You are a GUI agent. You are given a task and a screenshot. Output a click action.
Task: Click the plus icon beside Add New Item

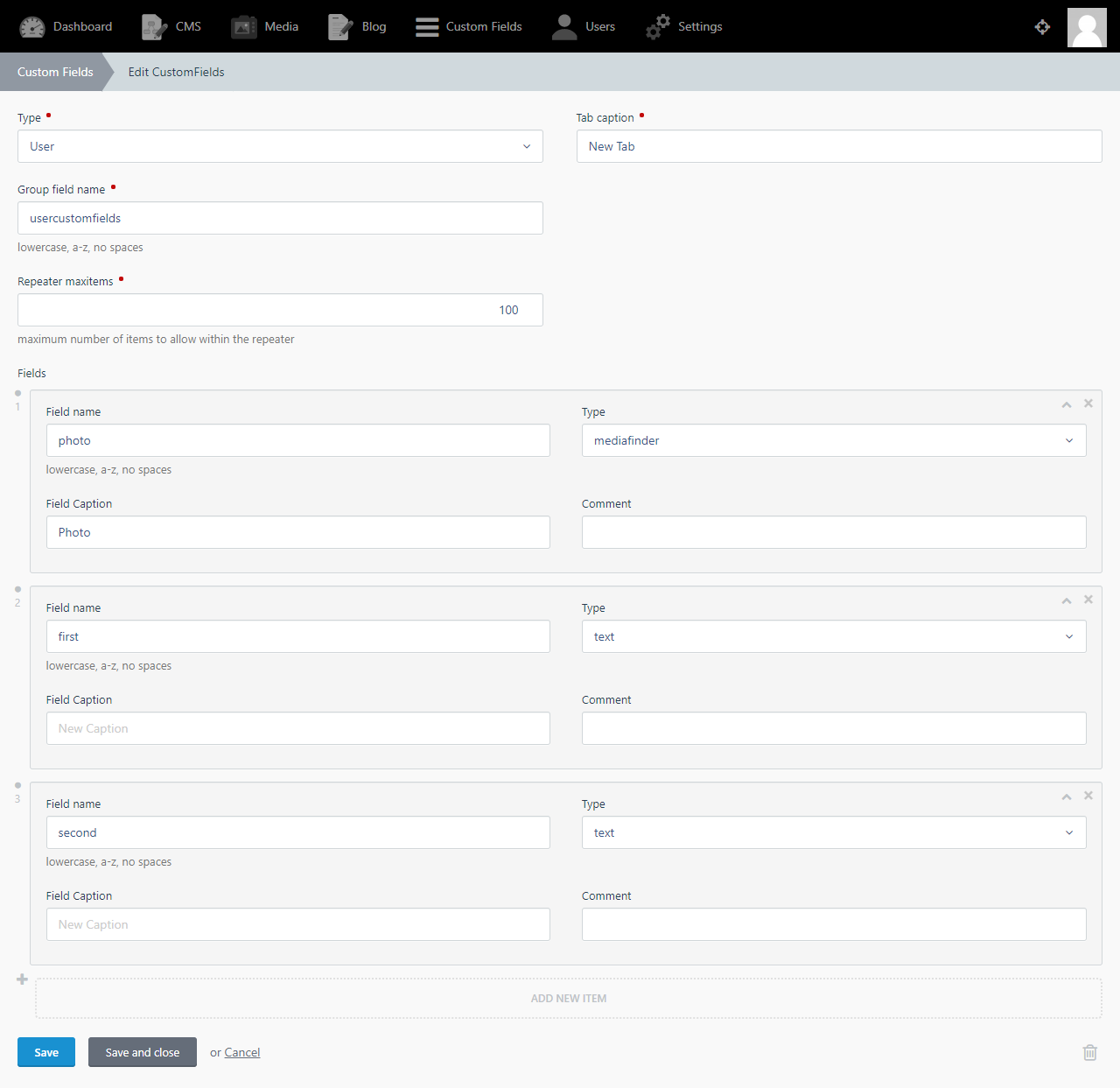(22, 979)
